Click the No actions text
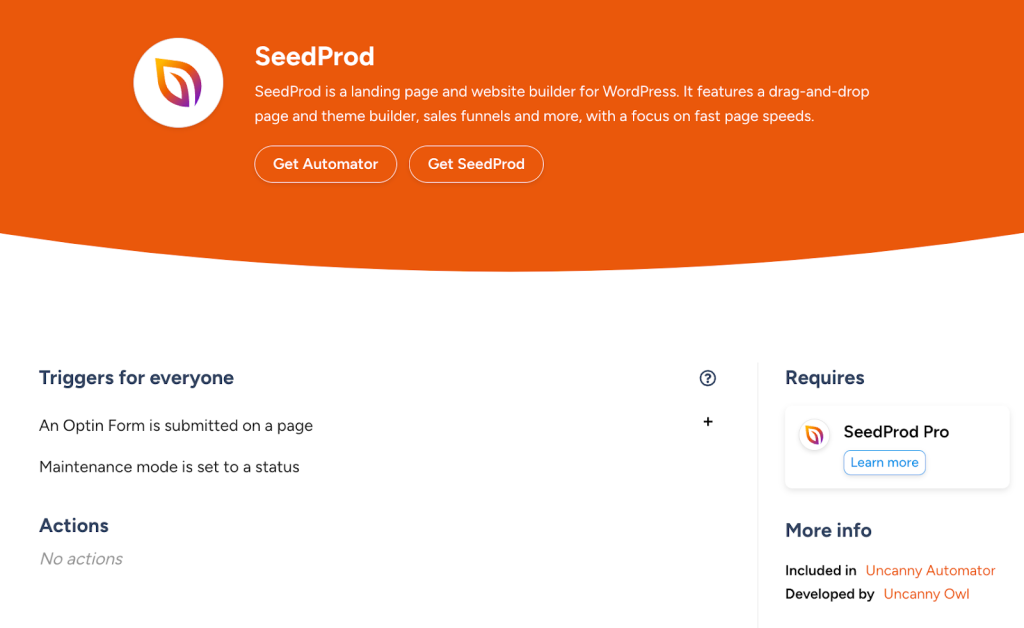This screenshot has height=628, width=1024. [80, 558]
